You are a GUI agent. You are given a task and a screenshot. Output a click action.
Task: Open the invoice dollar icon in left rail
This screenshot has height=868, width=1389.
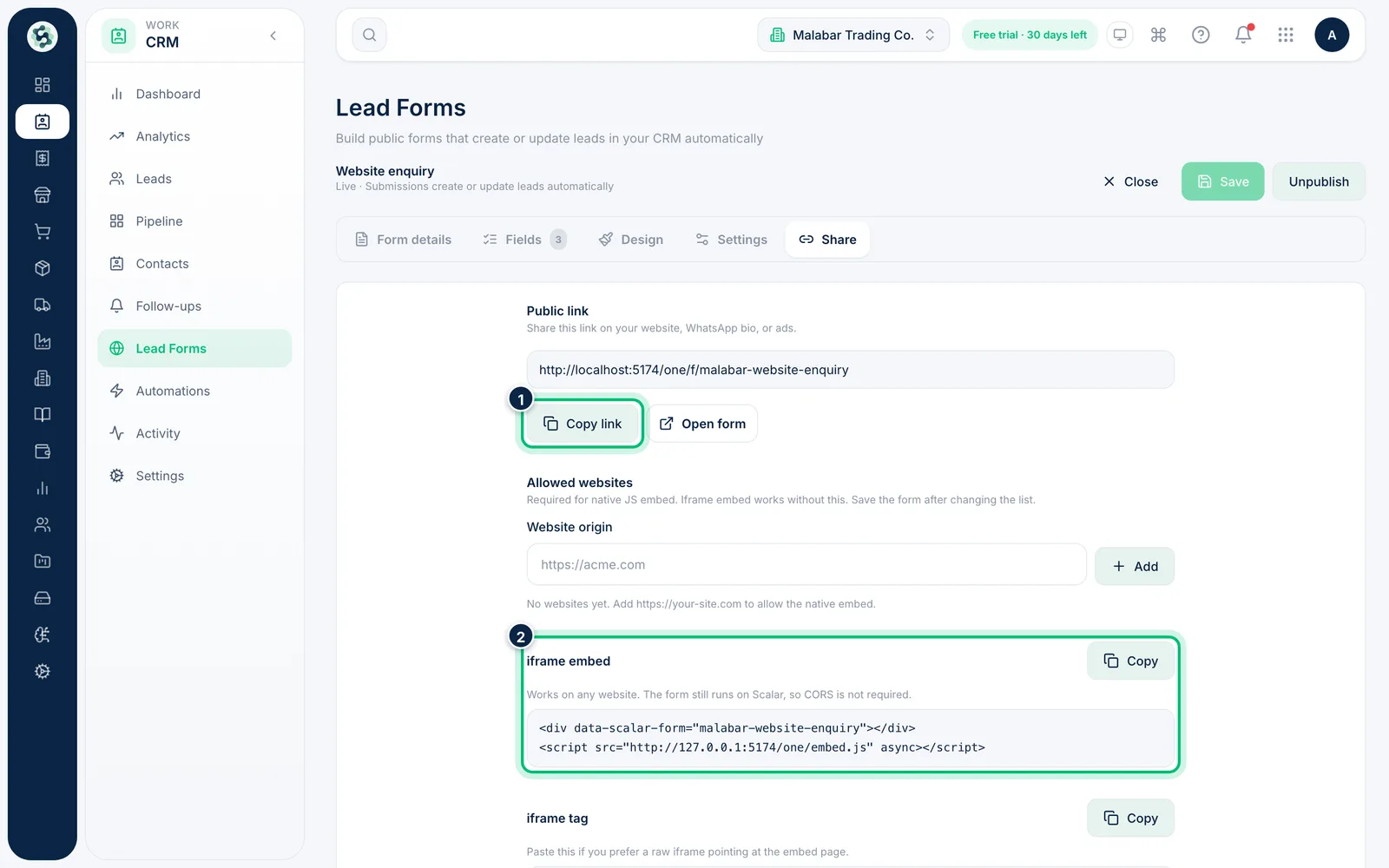42,158
